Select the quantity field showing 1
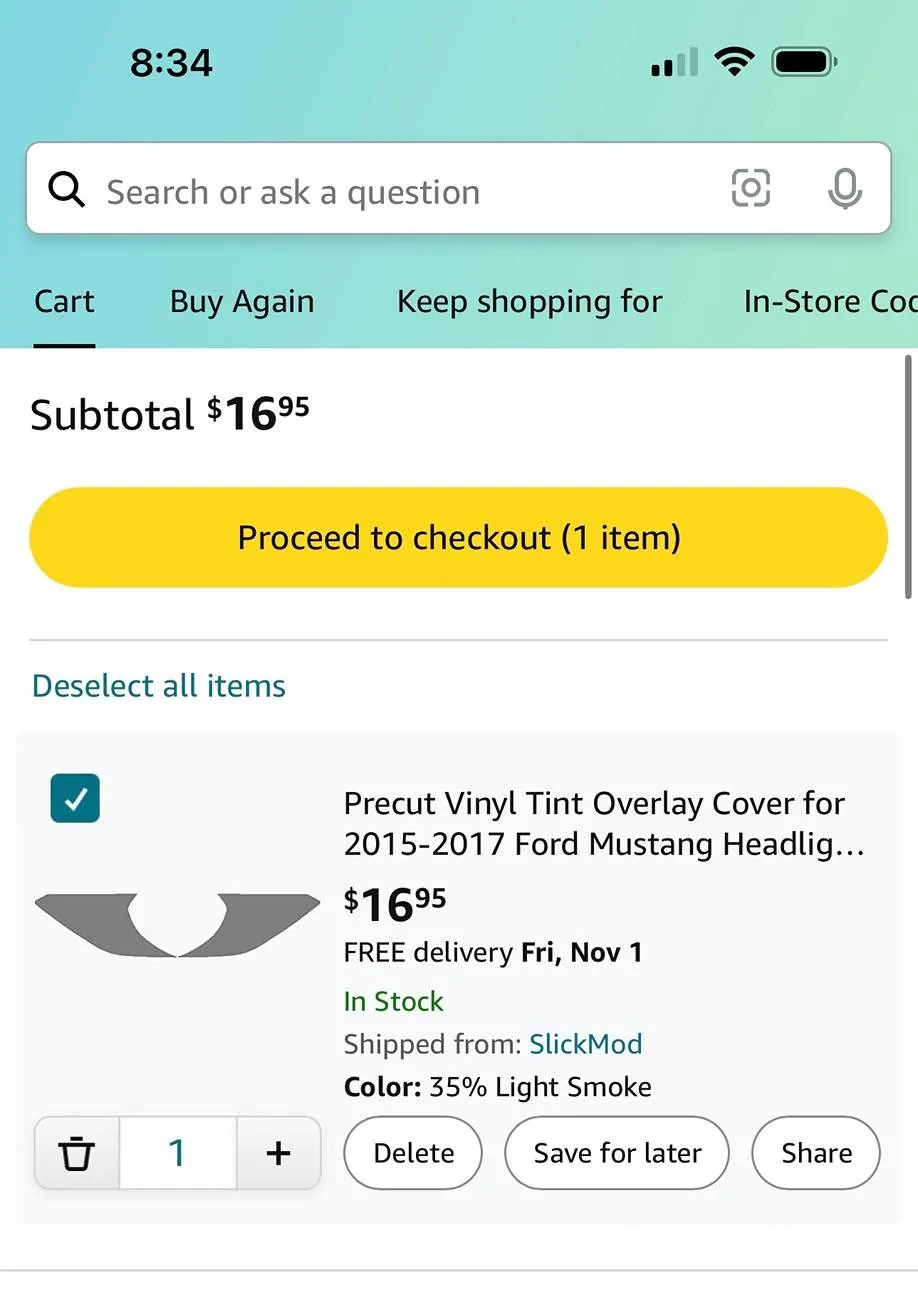918x1300 pixels. coord(178,1153)
